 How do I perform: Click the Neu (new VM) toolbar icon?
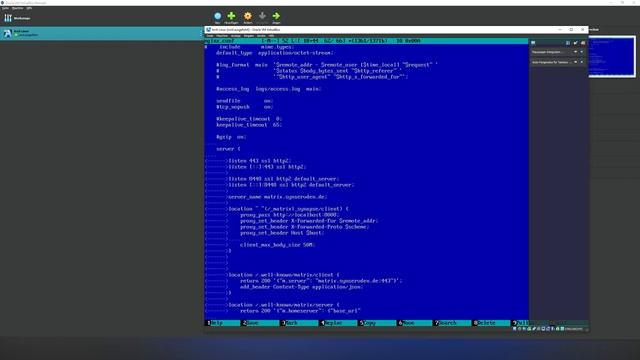tap(218, 16)
